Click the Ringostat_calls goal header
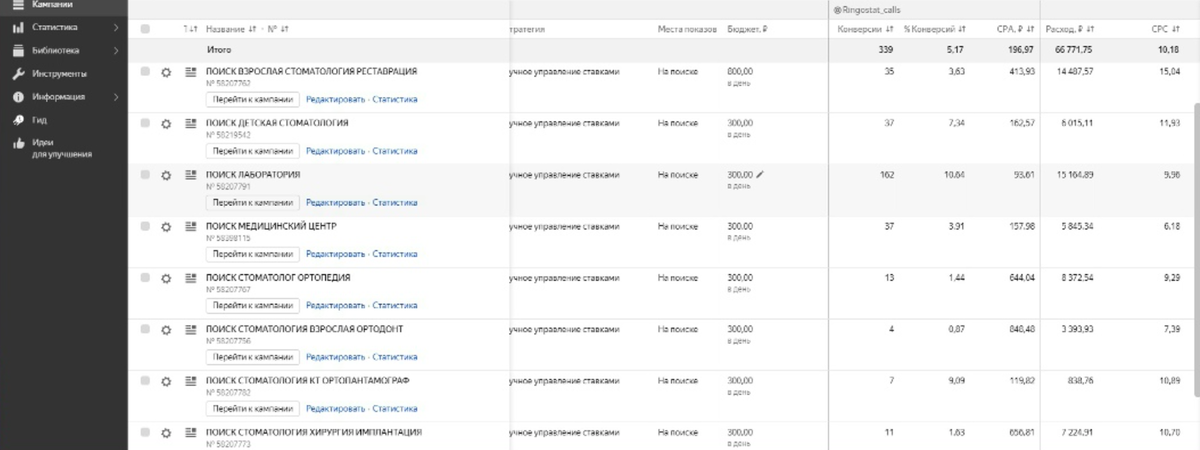This screenshot has height=450, width=1200. point(865,8)
